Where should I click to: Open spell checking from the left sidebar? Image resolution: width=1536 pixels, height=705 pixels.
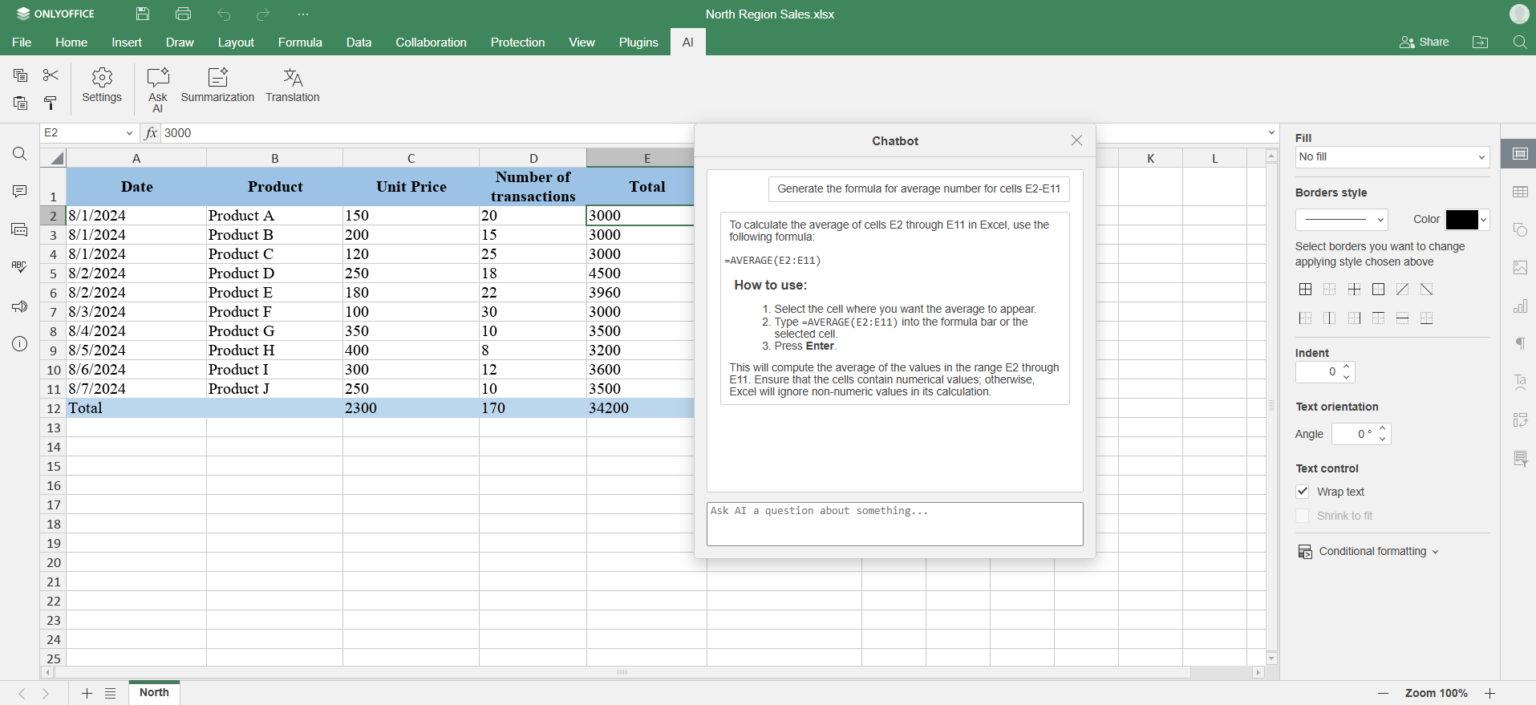pos(19,267)
